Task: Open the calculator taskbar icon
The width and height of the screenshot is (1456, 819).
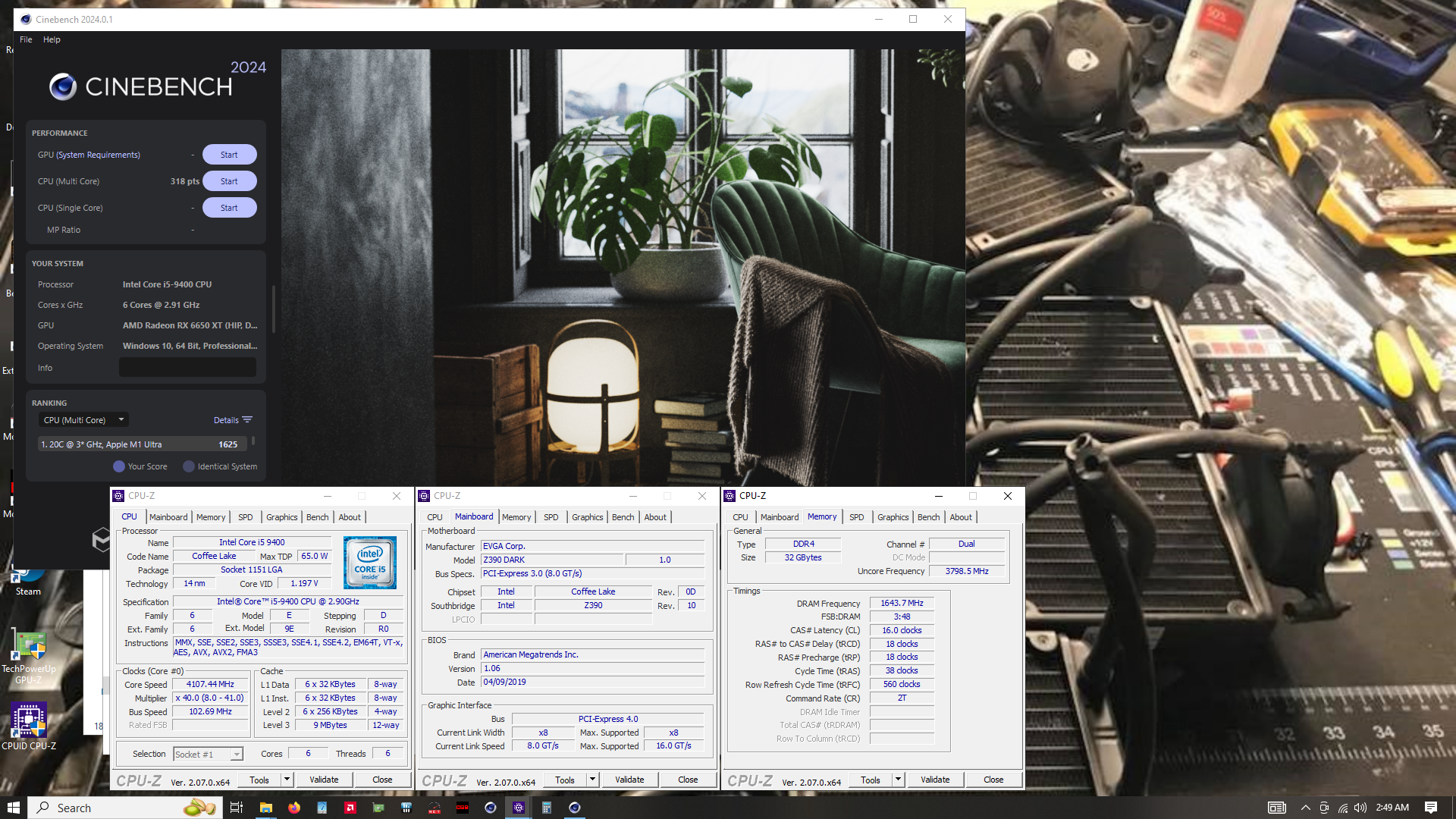Action: pyautogui.click(x=547, y=808)
